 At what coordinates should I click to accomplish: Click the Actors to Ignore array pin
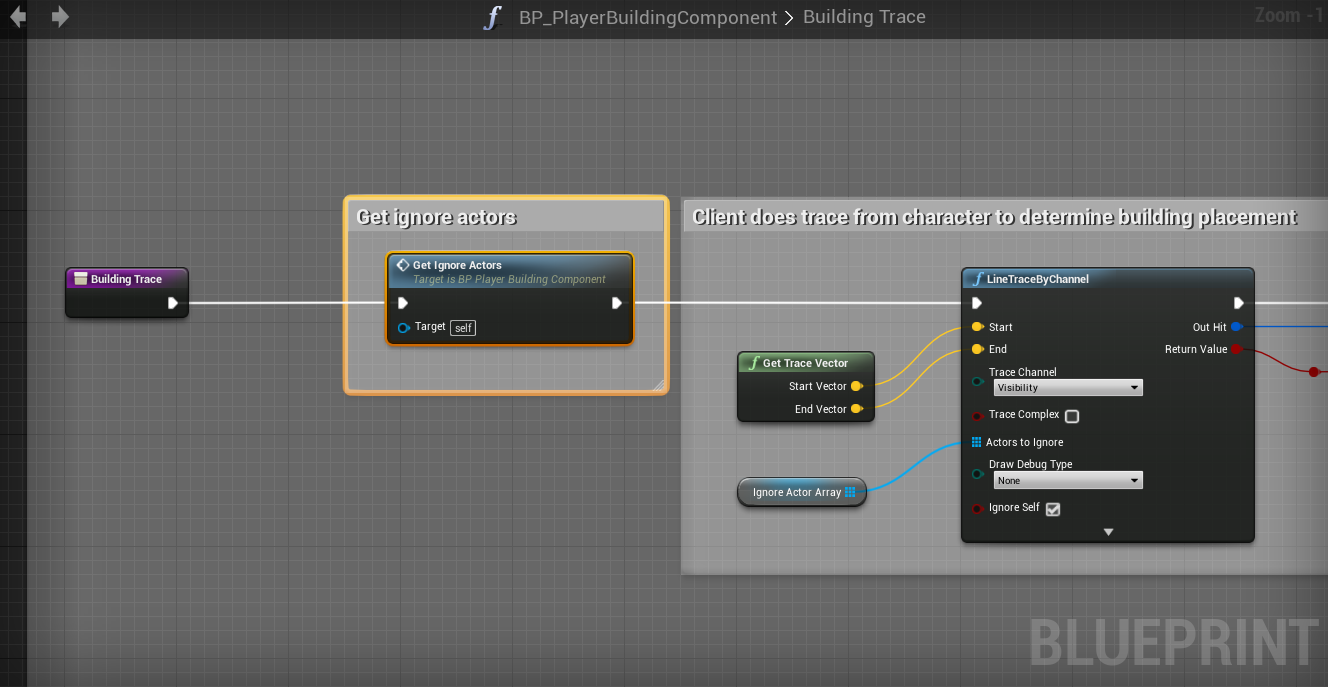click(977, 442)
